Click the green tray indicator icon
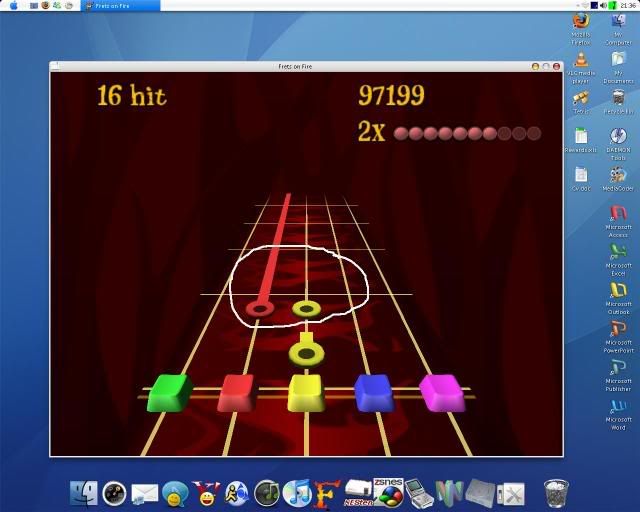This screenshot has height=512, width=640. coord(613,6)
